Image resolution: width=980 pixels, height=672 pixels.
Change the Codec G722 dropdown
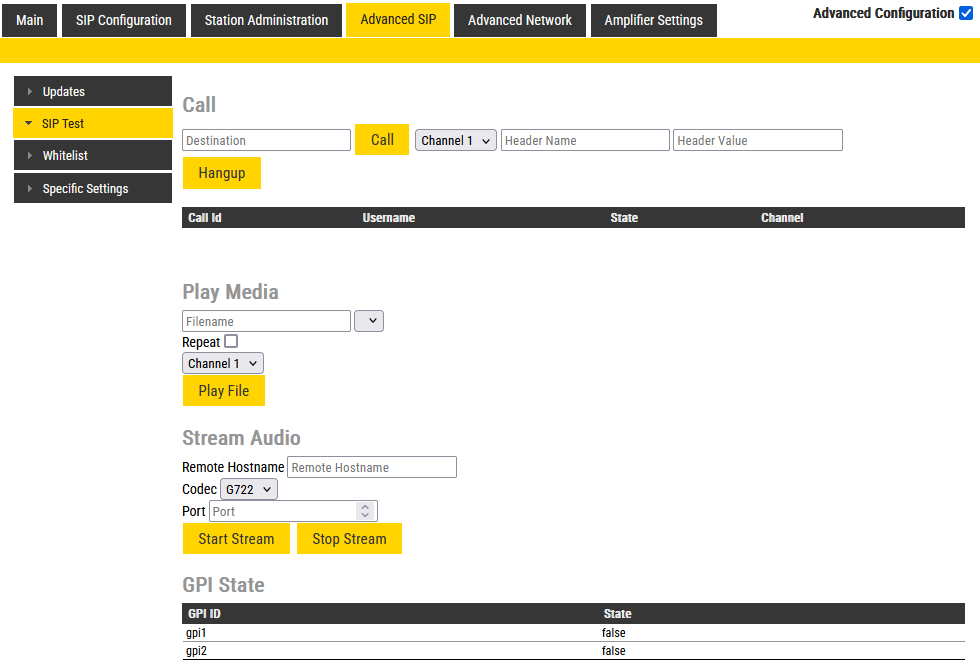[248, 490]
